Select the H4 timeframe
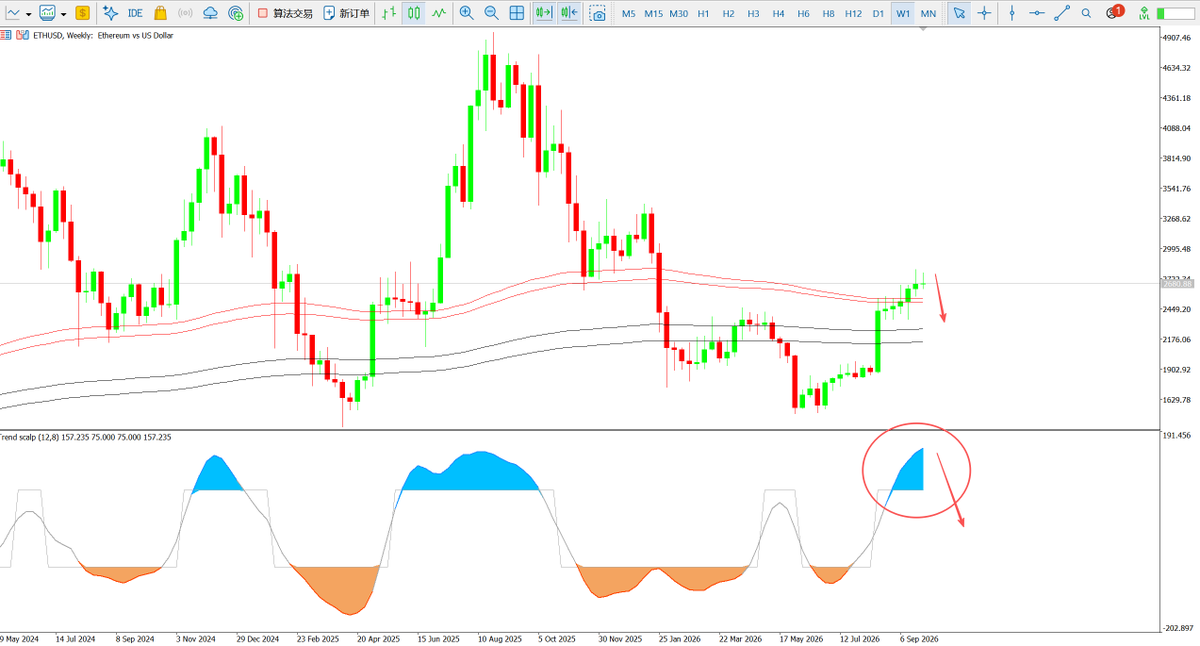 pyautogui.click(x=778, y=13)
